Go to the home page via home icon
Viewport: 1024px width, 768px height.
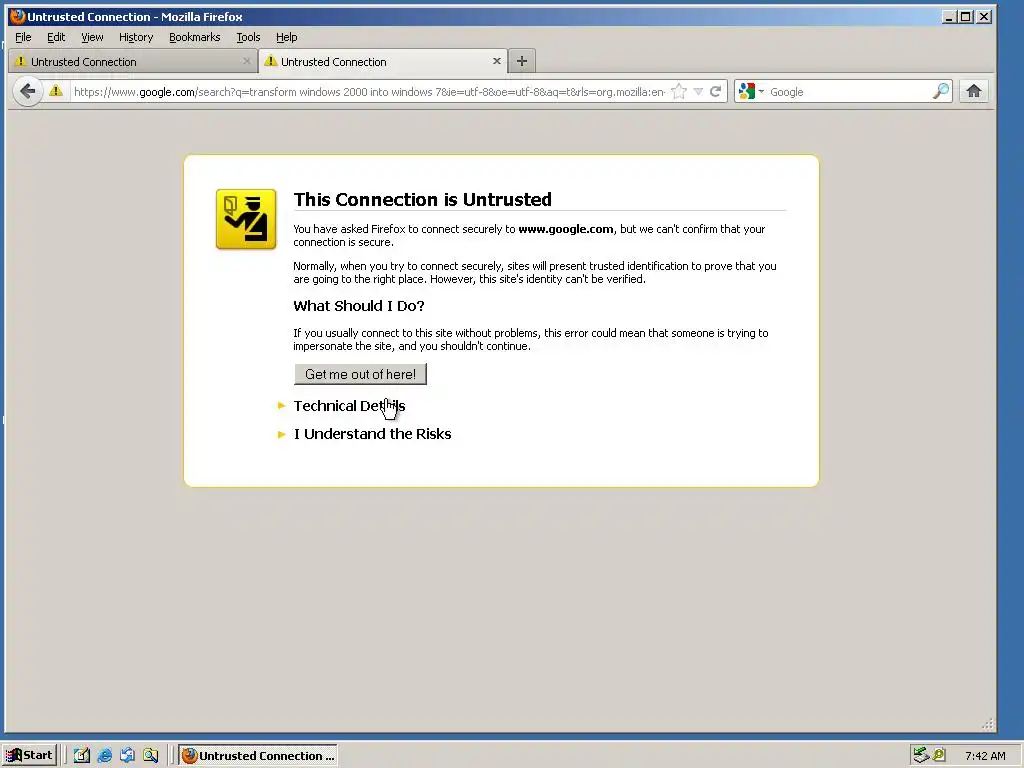coord(974,91)
